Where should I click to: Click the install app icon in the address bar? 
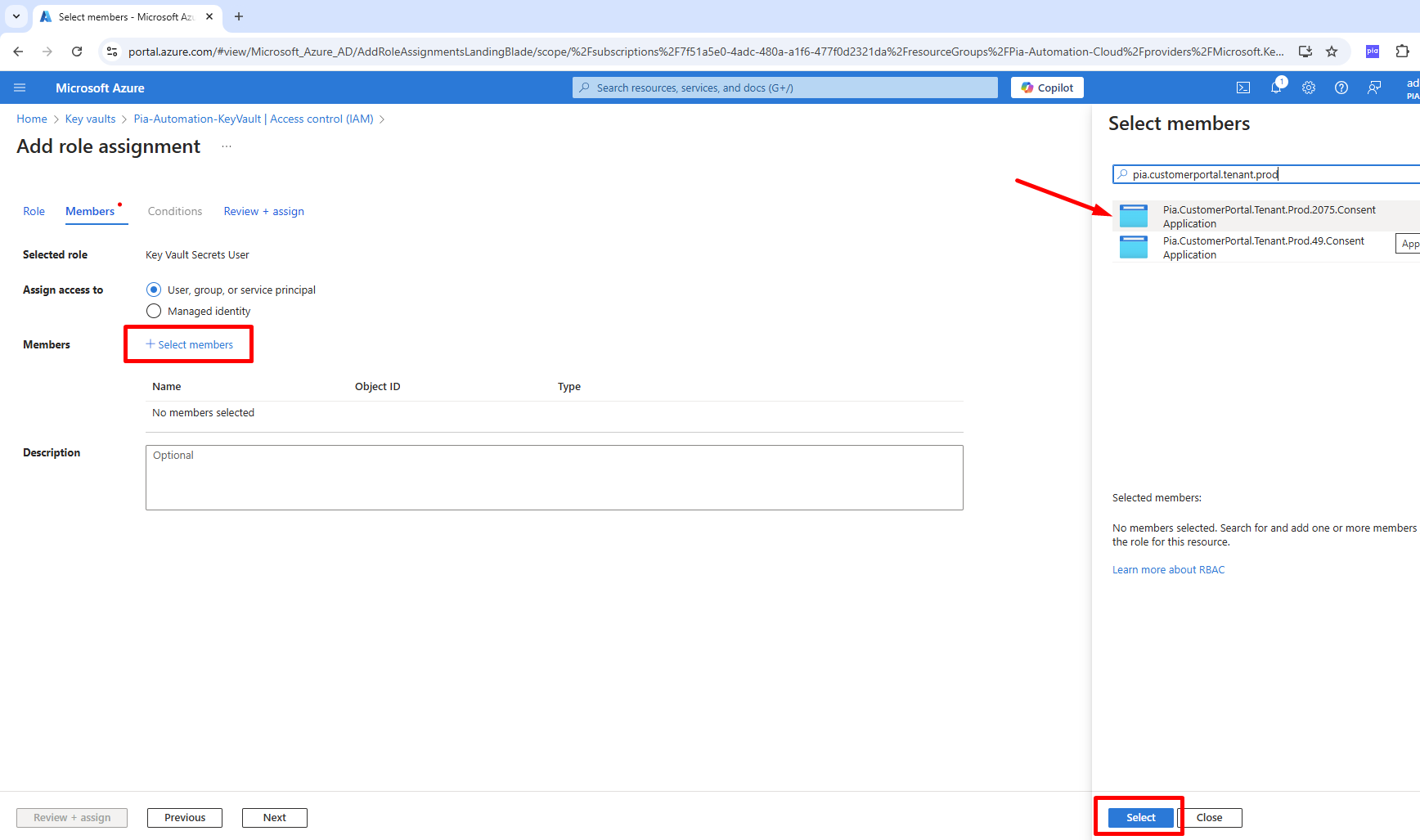point(1305,52)
